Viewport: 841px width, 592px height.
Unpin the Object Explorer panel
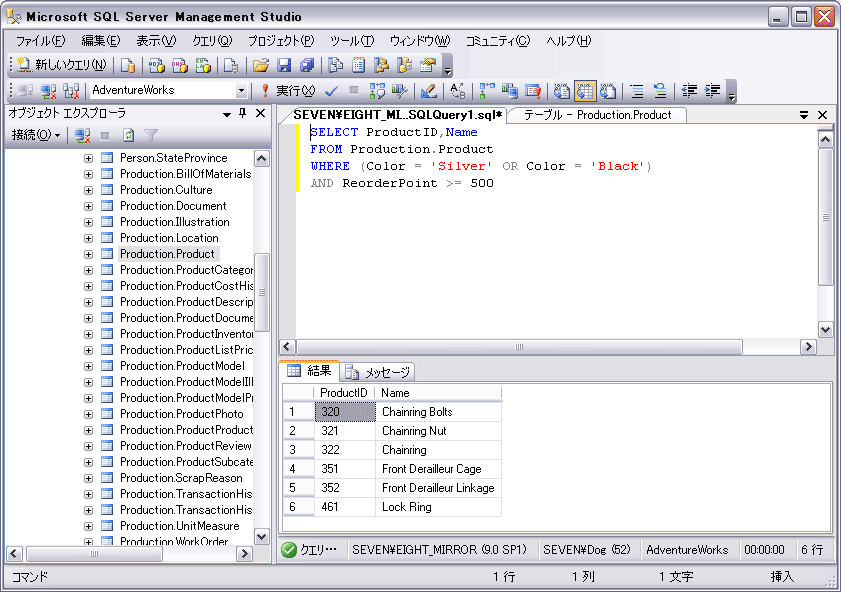coord(242,113)
